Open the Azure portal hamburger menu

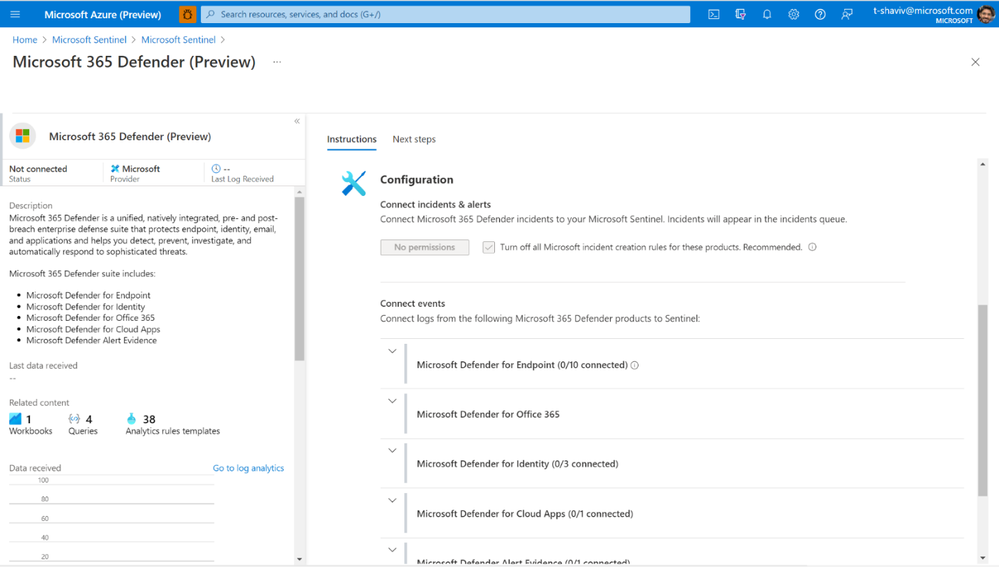click(15, 14)
